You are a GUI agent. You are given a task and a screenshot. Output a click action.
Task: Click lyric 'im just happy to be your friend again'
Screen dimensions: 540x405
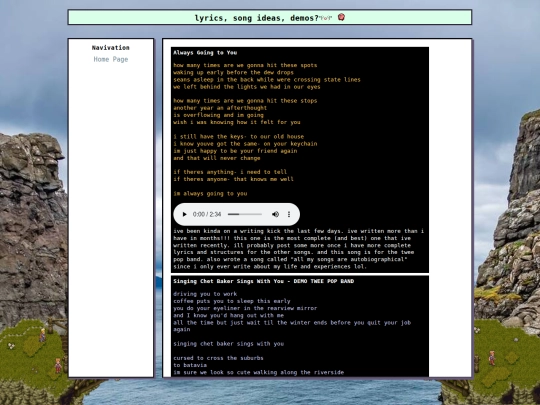coord(235,151)
